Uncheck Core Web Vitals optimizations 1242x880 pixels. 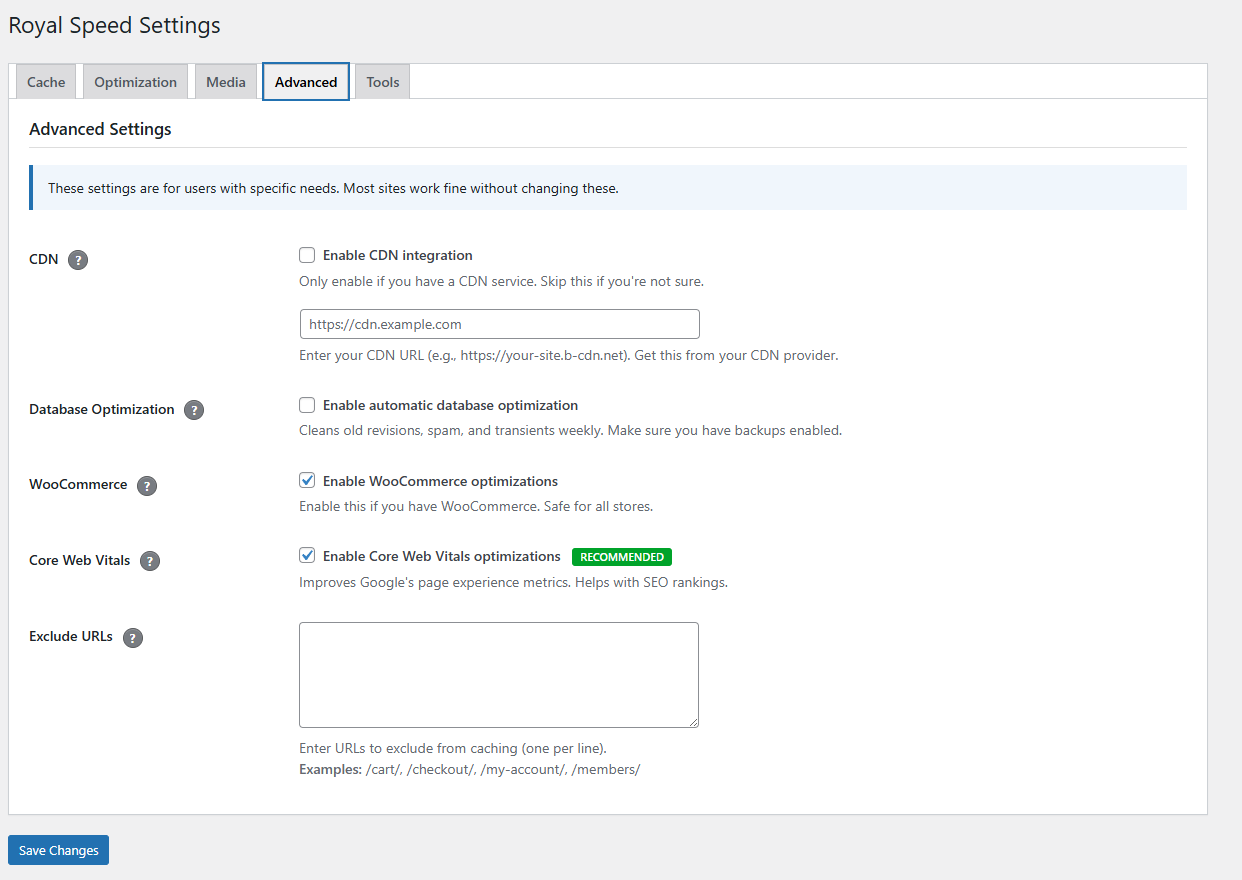click(x=307, y=555)
